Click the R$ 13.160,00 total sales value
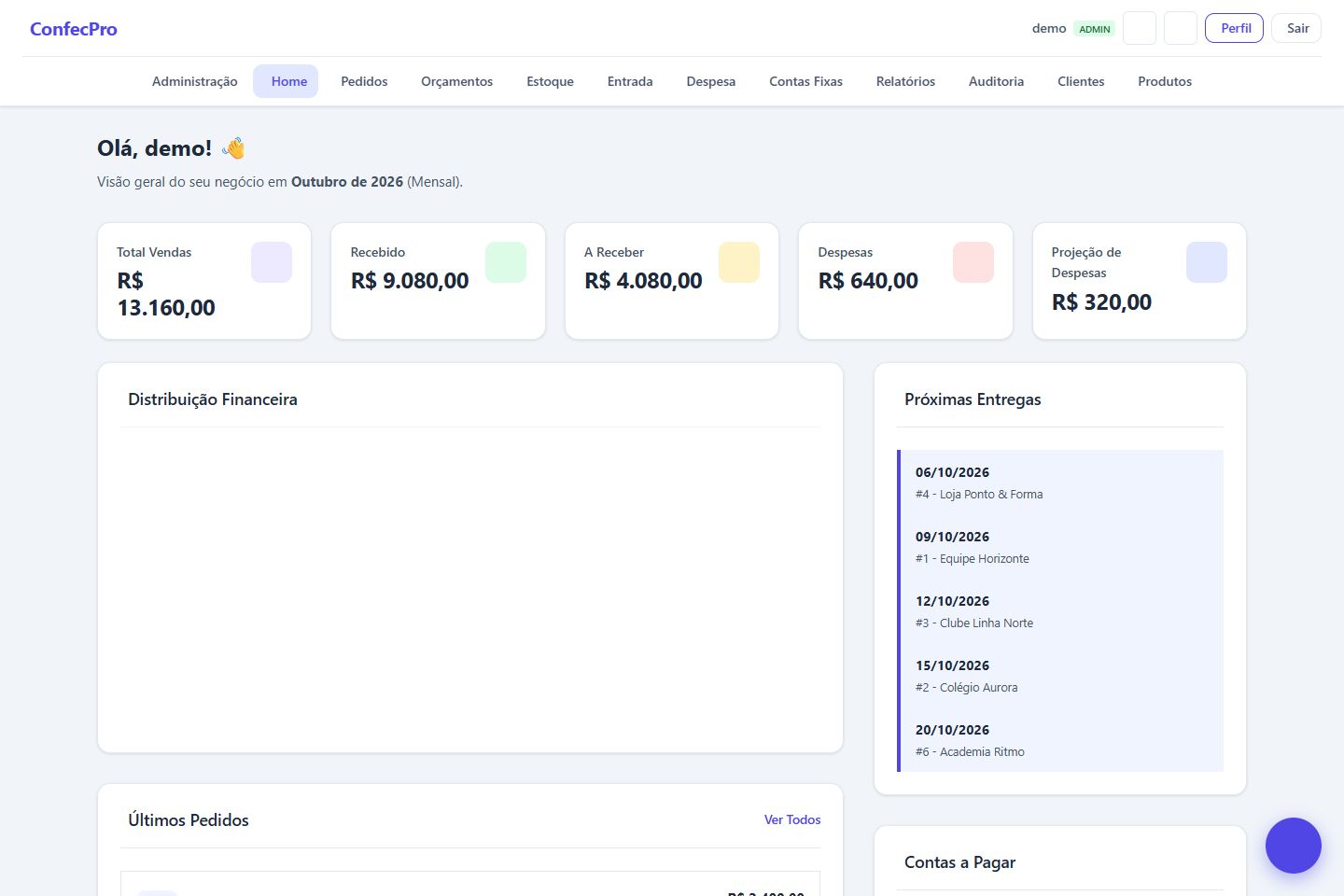 [x=166, y=294]
